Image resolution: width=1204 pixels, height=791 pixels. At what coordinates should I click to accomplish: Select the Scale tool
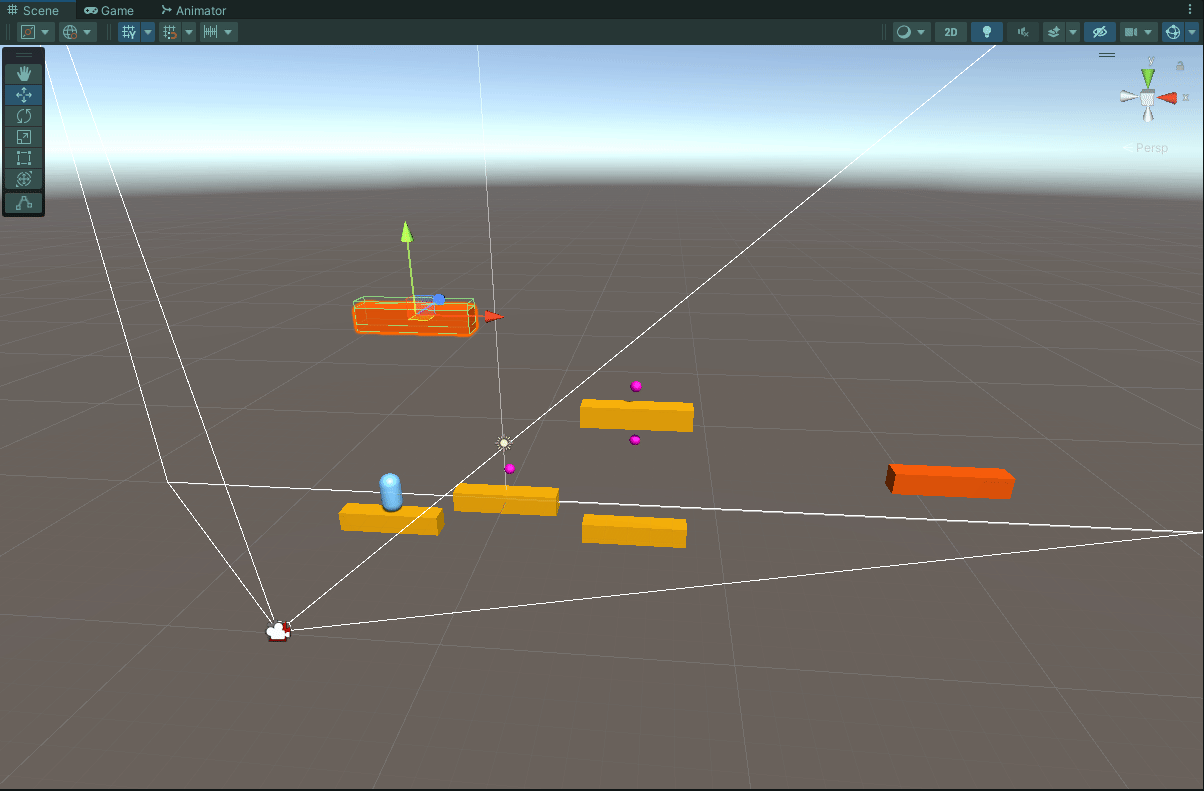tap(23, 136)
